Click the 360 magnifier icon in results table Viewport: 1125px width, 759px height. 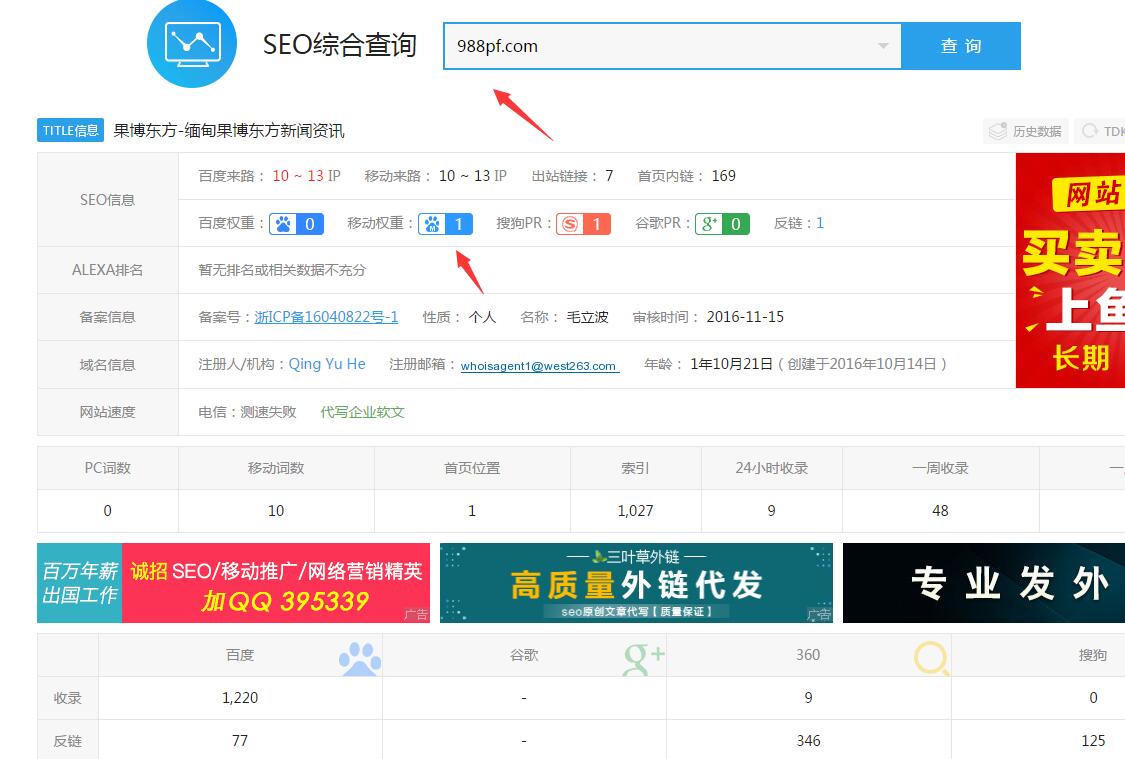(931, 656)
